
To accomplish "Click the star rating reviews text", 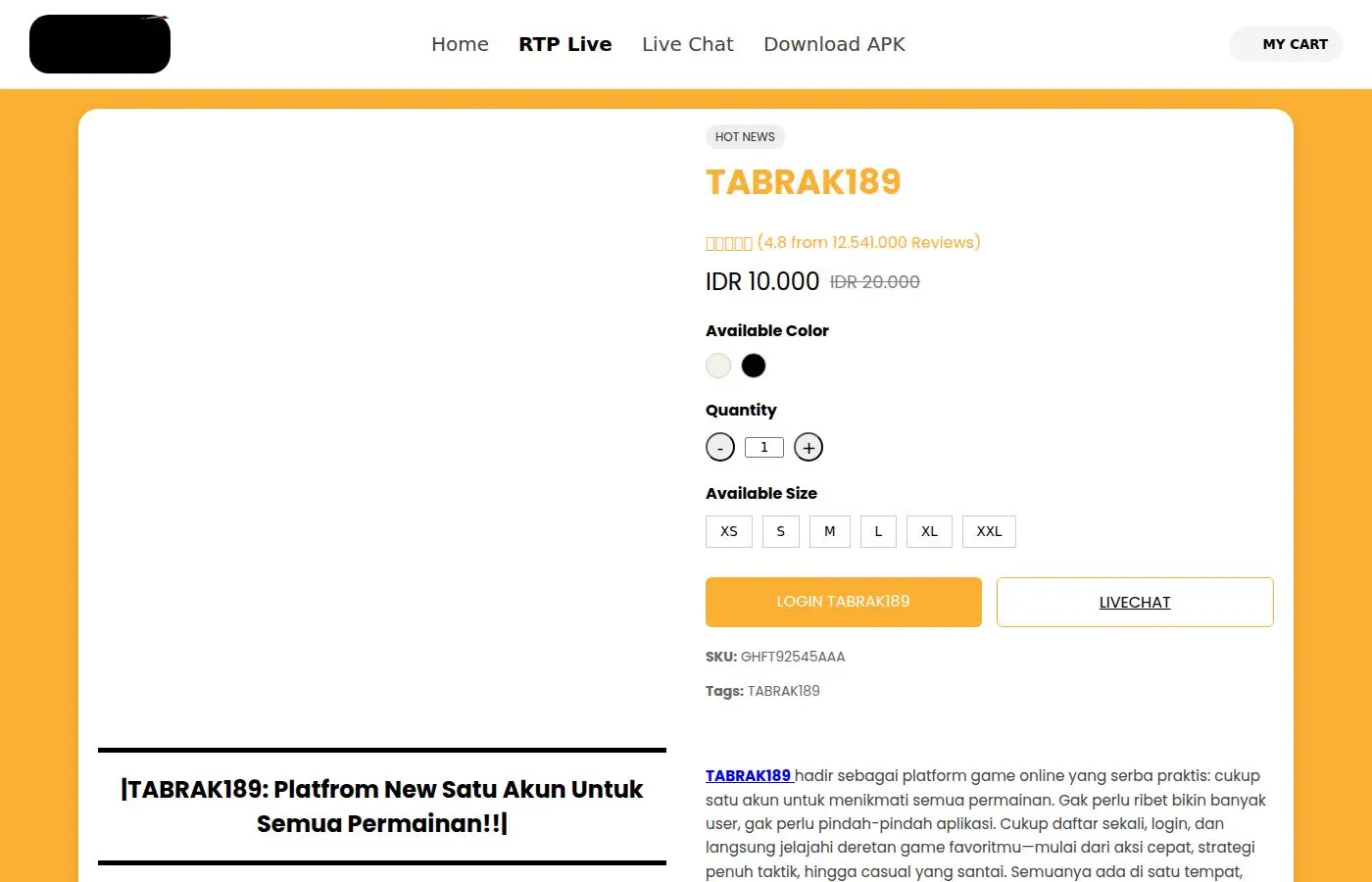I will pyautogui.click(x=843, y=242).
